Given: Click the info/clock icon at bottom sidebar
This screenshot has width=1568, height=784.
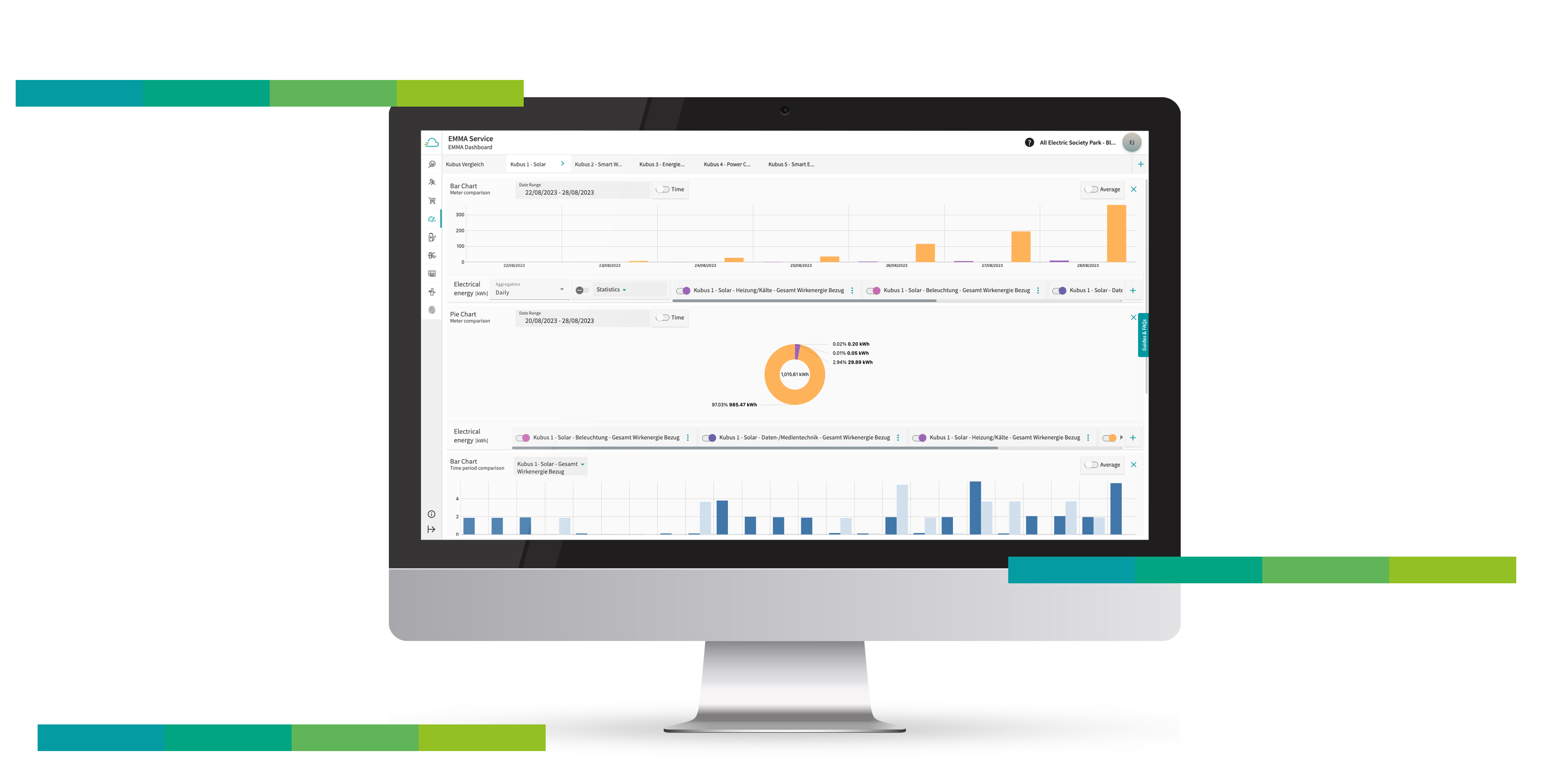Looking at the screenshot, I should pos(431,514).
